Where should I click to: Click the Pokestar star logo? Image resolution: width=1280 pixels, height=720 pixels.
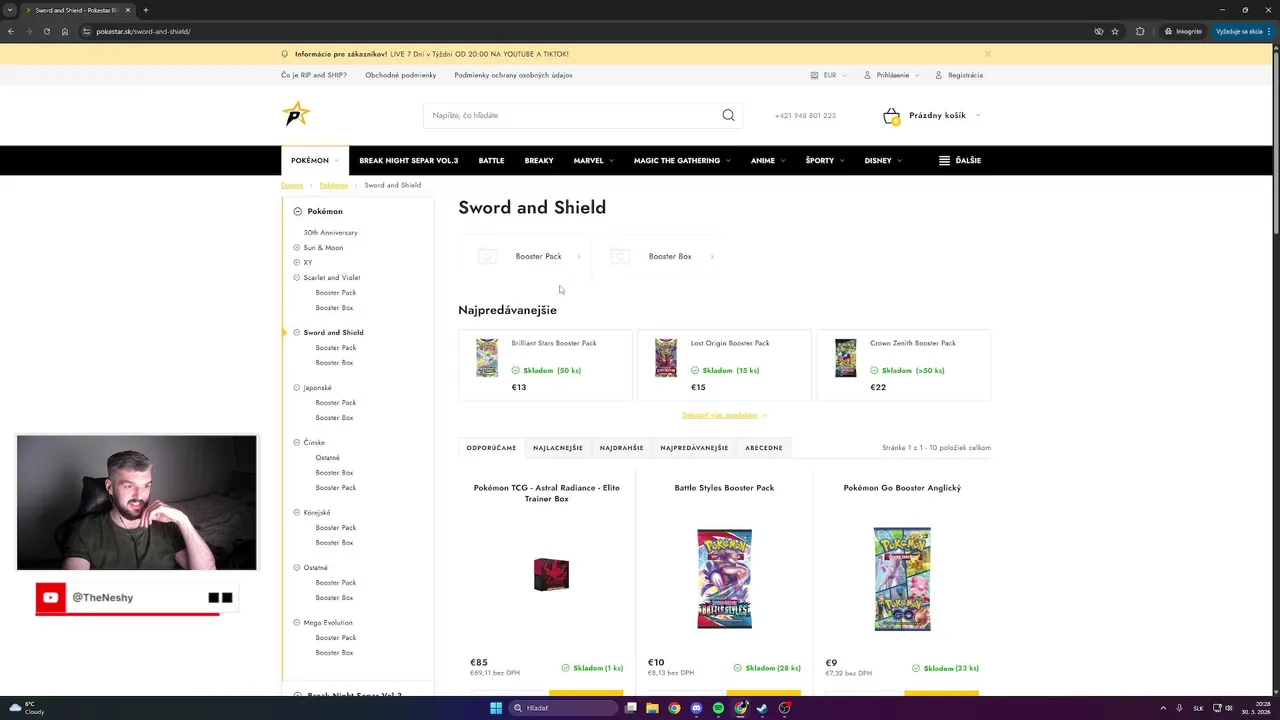296,114
